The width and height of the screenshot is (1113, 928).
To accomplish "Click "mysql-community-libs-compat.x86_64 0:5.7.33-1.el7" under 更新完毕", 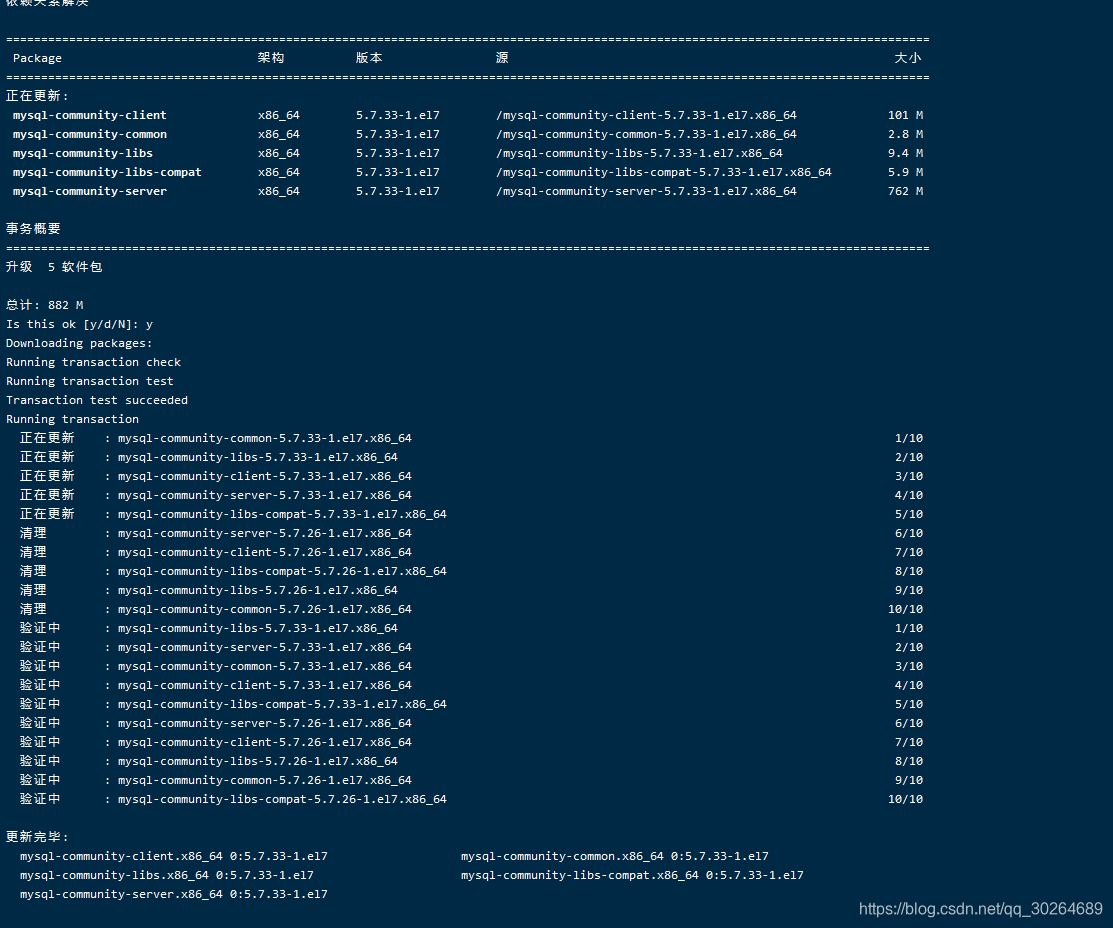I will point(632,875).
